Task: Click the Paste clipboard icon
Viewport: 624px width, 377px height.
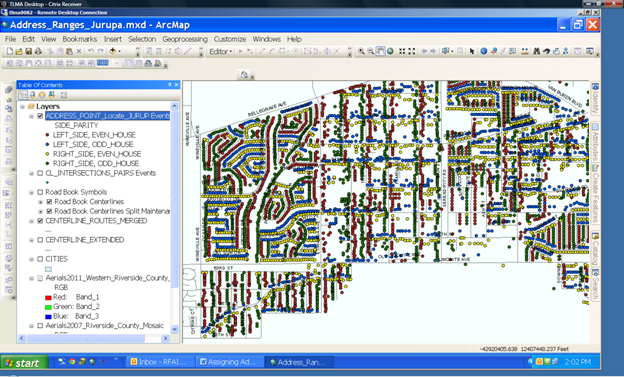Action: pos(69,51)
